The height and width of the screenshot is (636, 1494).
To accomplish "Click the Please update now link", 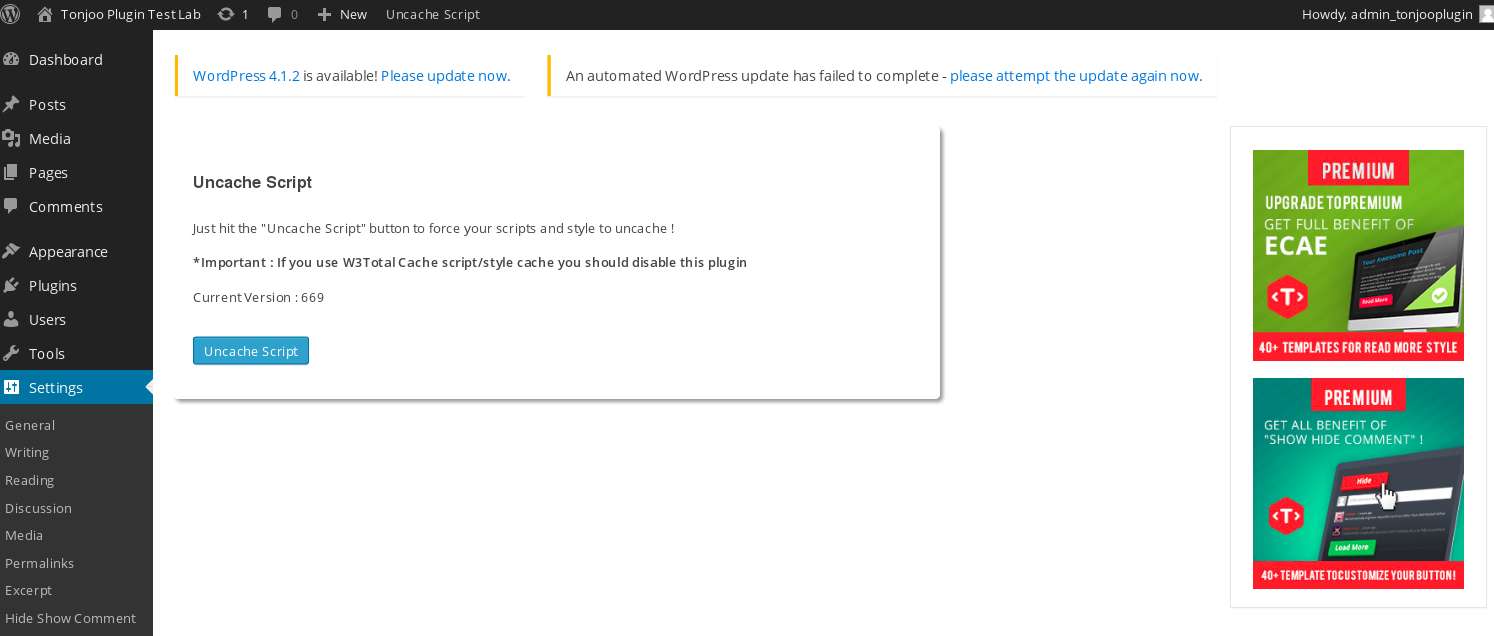I will (x=445, y=76).
